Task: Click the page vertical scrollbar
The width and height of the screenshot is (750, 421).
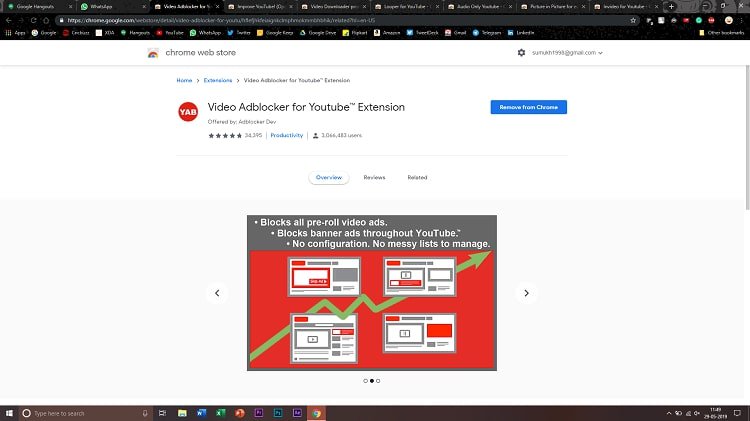Action: (x=747, y=138)
